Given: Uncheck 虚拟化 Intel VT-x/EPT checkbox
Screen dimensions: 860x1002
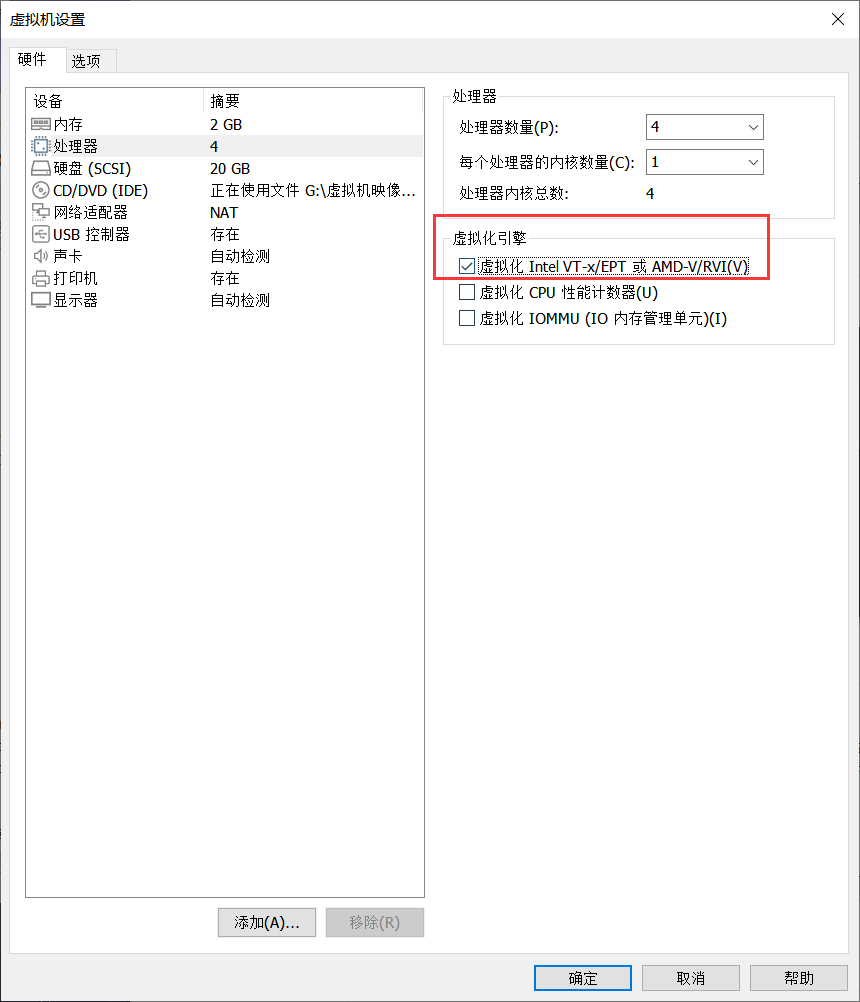Looking at the screenshot, I should (467, 266).
